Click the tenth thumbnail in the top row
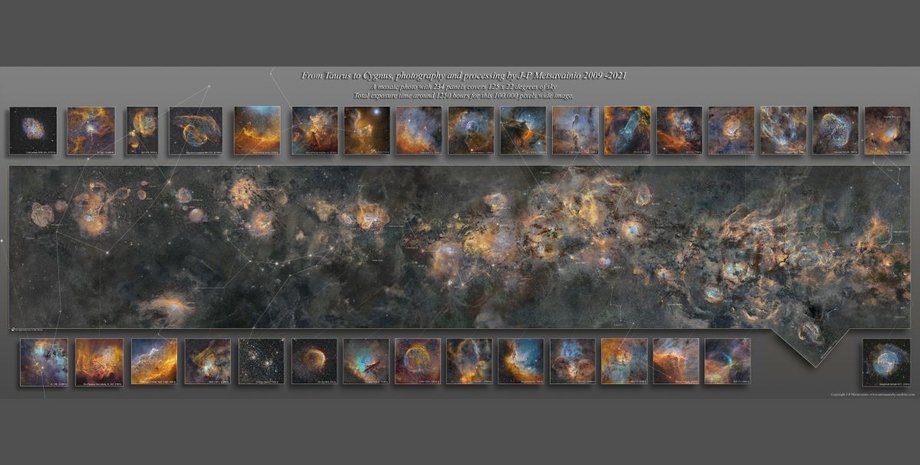920x465 pixels. pos(523,130)
